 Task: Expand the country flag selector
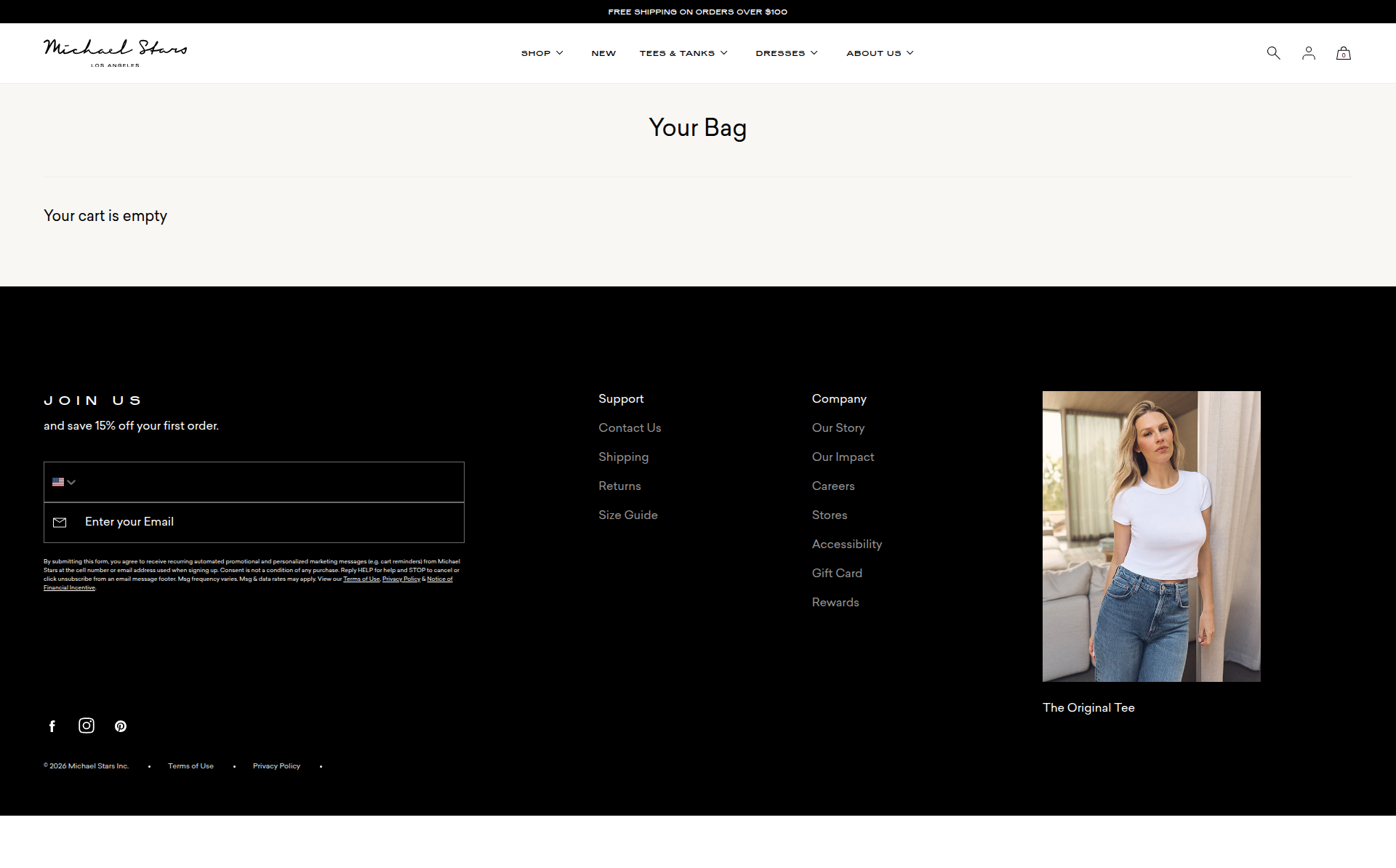click(x=63, y=482)
